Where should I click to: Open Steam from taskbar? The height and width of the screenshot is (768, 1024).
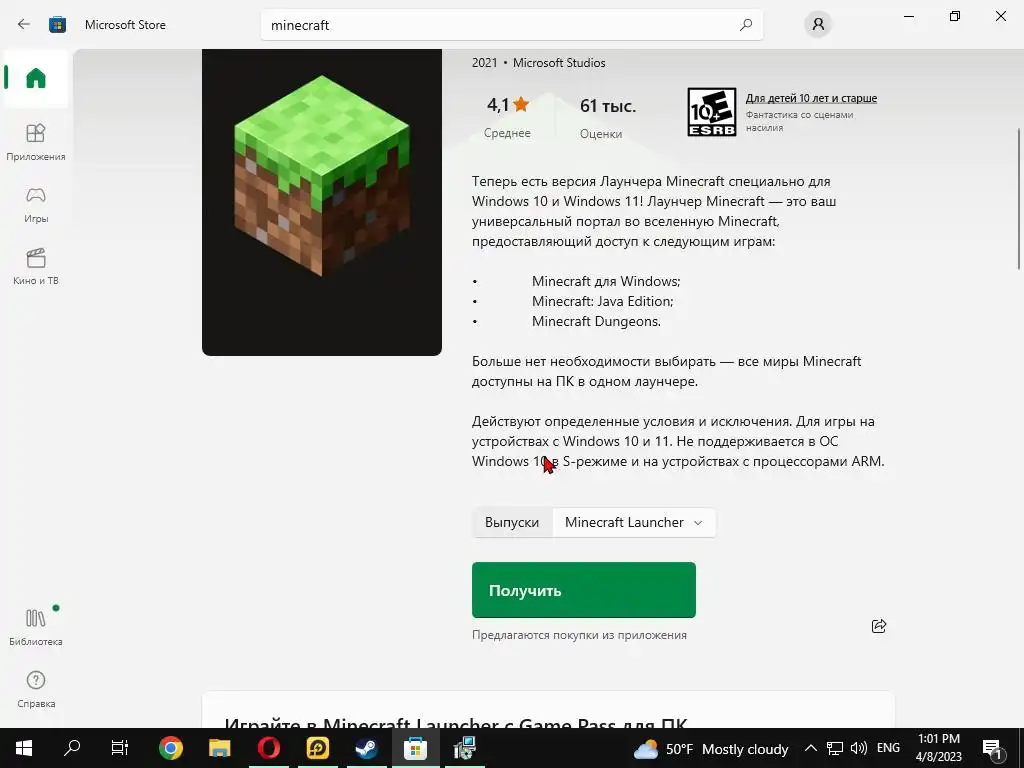tap(366, 748)
